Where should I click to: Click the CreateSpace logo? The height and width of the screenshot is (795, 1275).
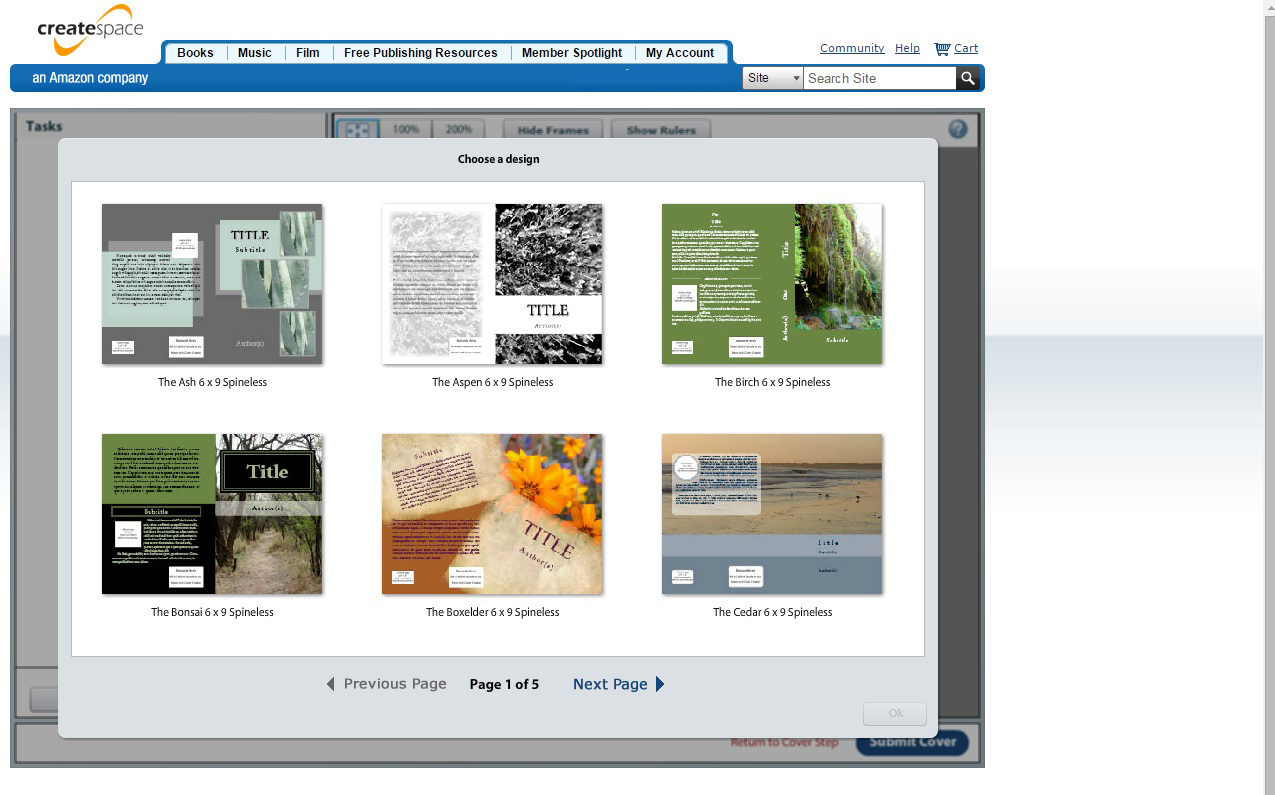[90, 32]
